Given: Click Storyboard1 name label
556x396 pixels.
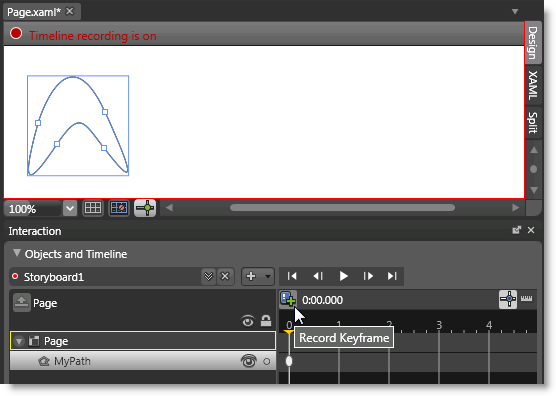Looking at the screenshot, I should point(54,277).
